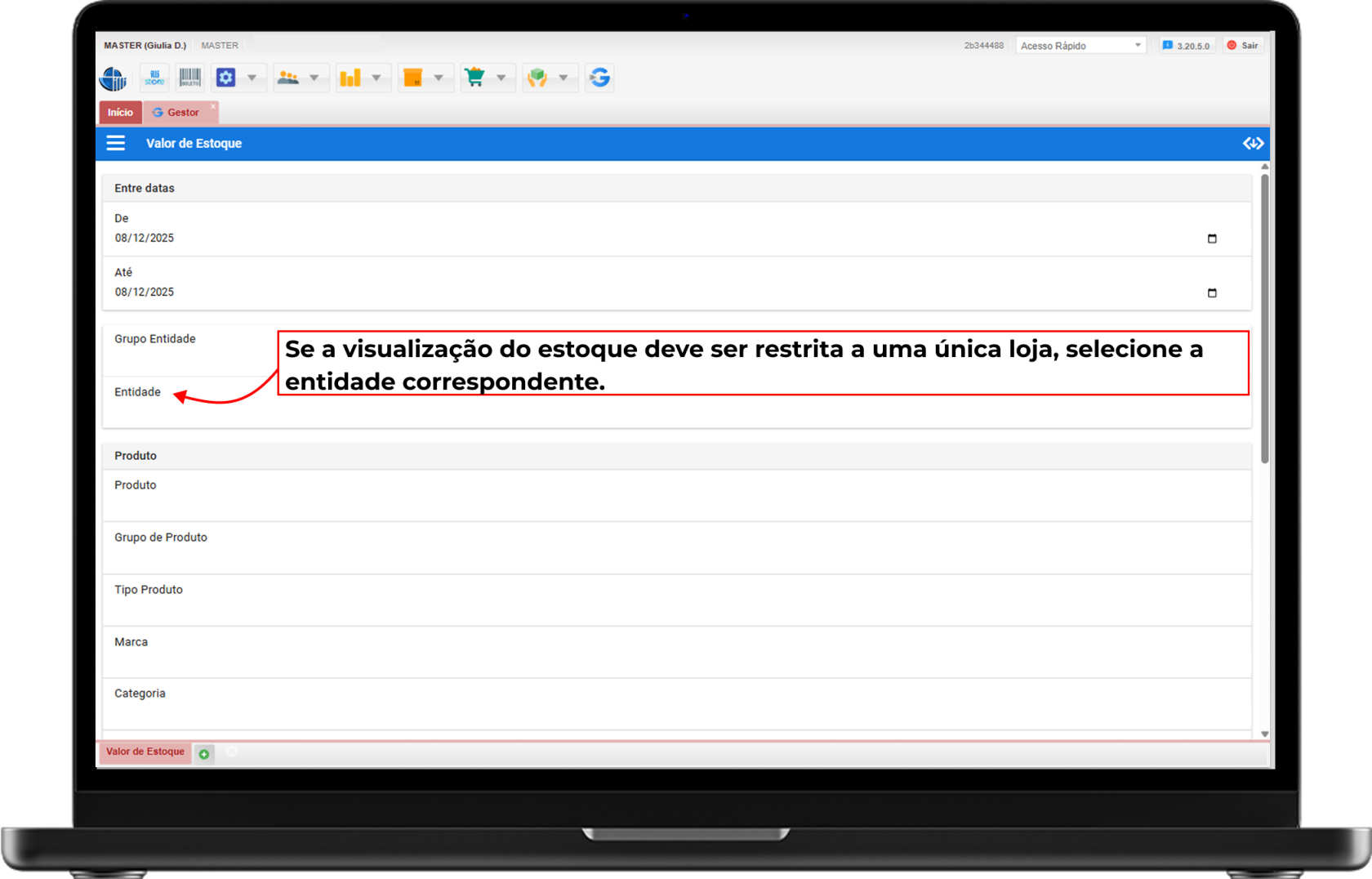Click the Sair logout button
This screenshot has height=879, width=1372.
[1243, 46]
